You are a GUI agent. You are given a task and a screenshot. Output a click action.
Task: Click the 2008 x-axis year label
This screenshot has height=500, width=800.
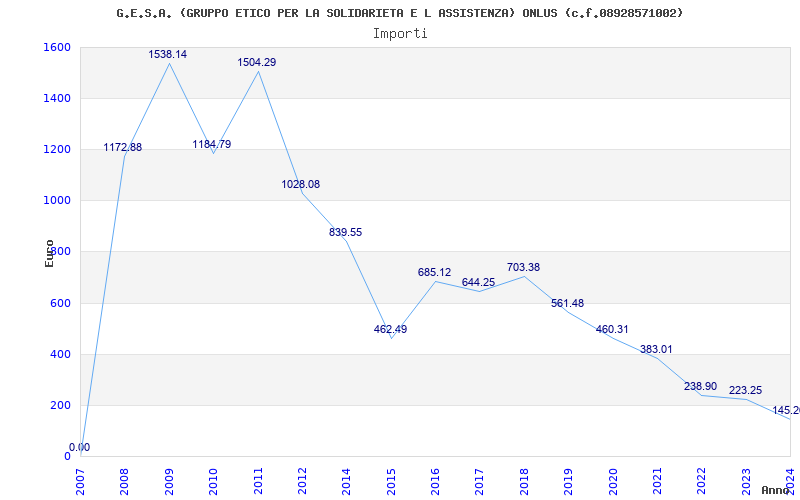(124, 481)
